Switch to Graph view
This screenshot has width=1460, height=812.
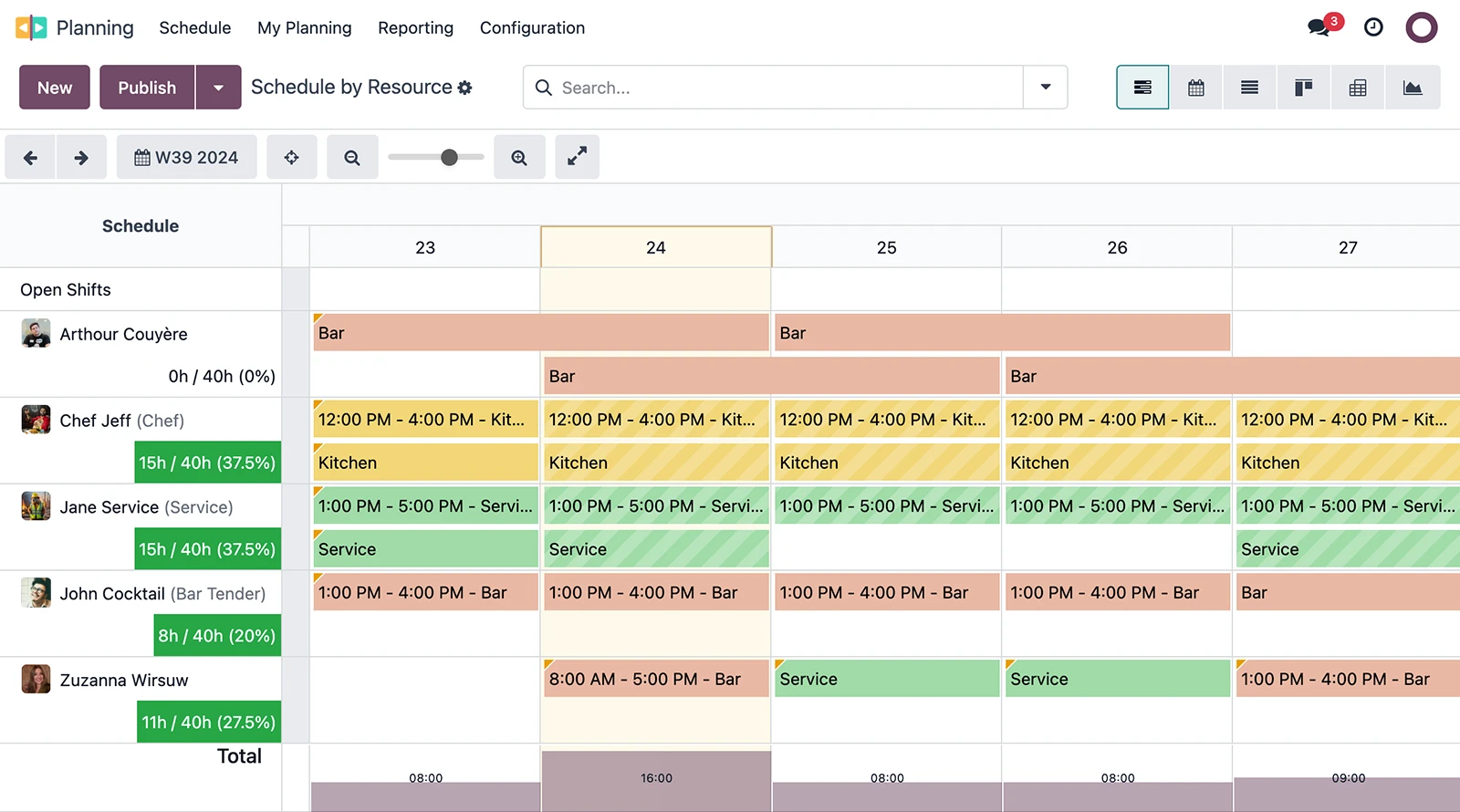click(1412, 88)
